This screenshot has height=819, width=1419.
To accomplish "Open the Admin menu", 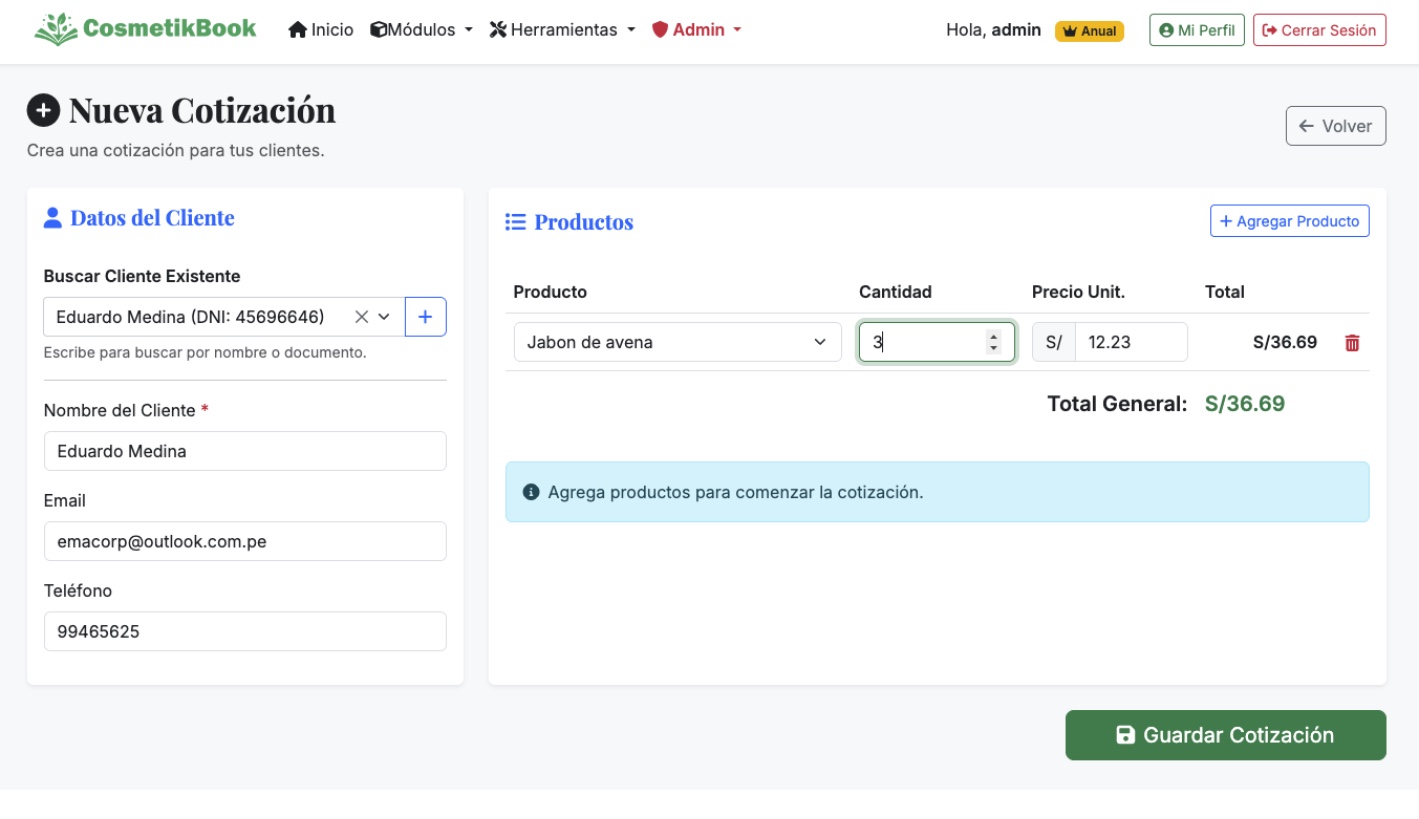I will 697,30.
